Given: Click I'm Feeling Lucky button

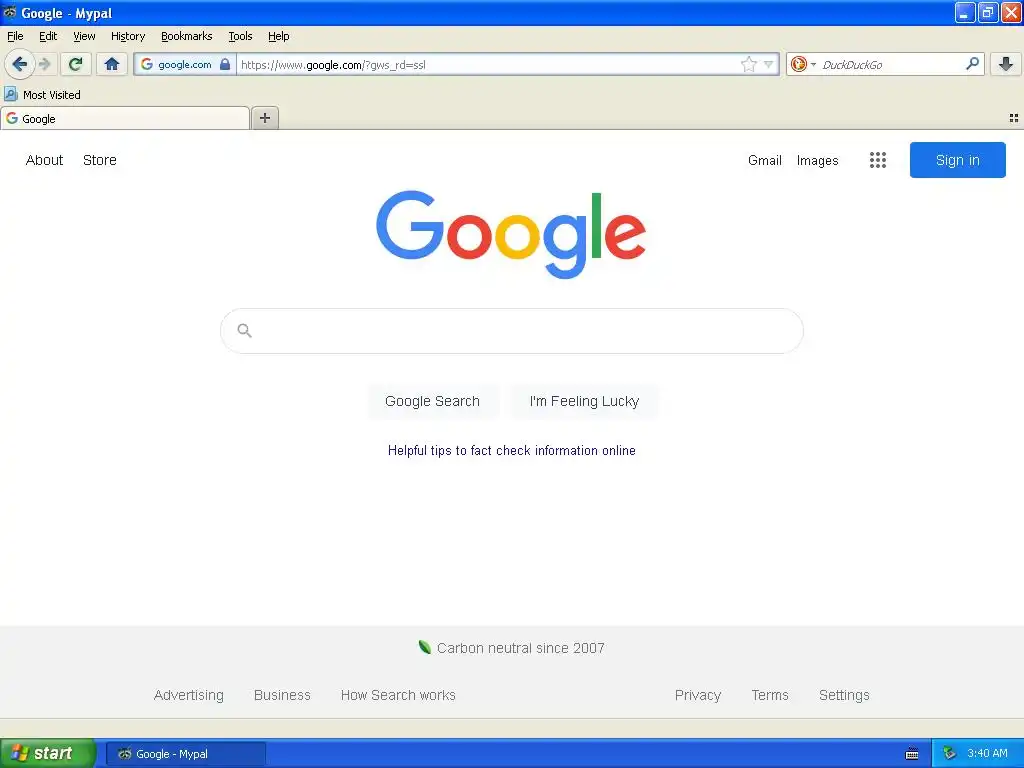Looking at the screenshot, I should pos(584,401).
